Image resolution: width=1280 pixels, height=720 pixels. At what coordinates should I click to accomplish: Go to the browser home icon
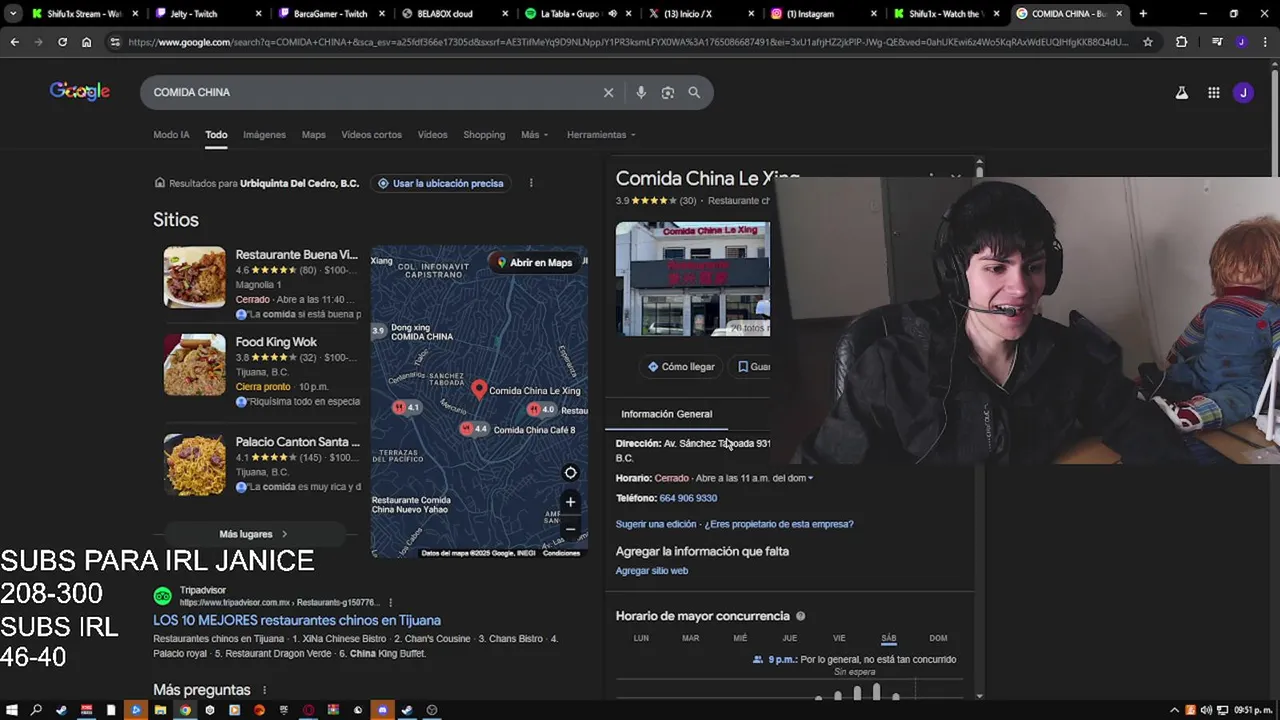pos(86,42)
